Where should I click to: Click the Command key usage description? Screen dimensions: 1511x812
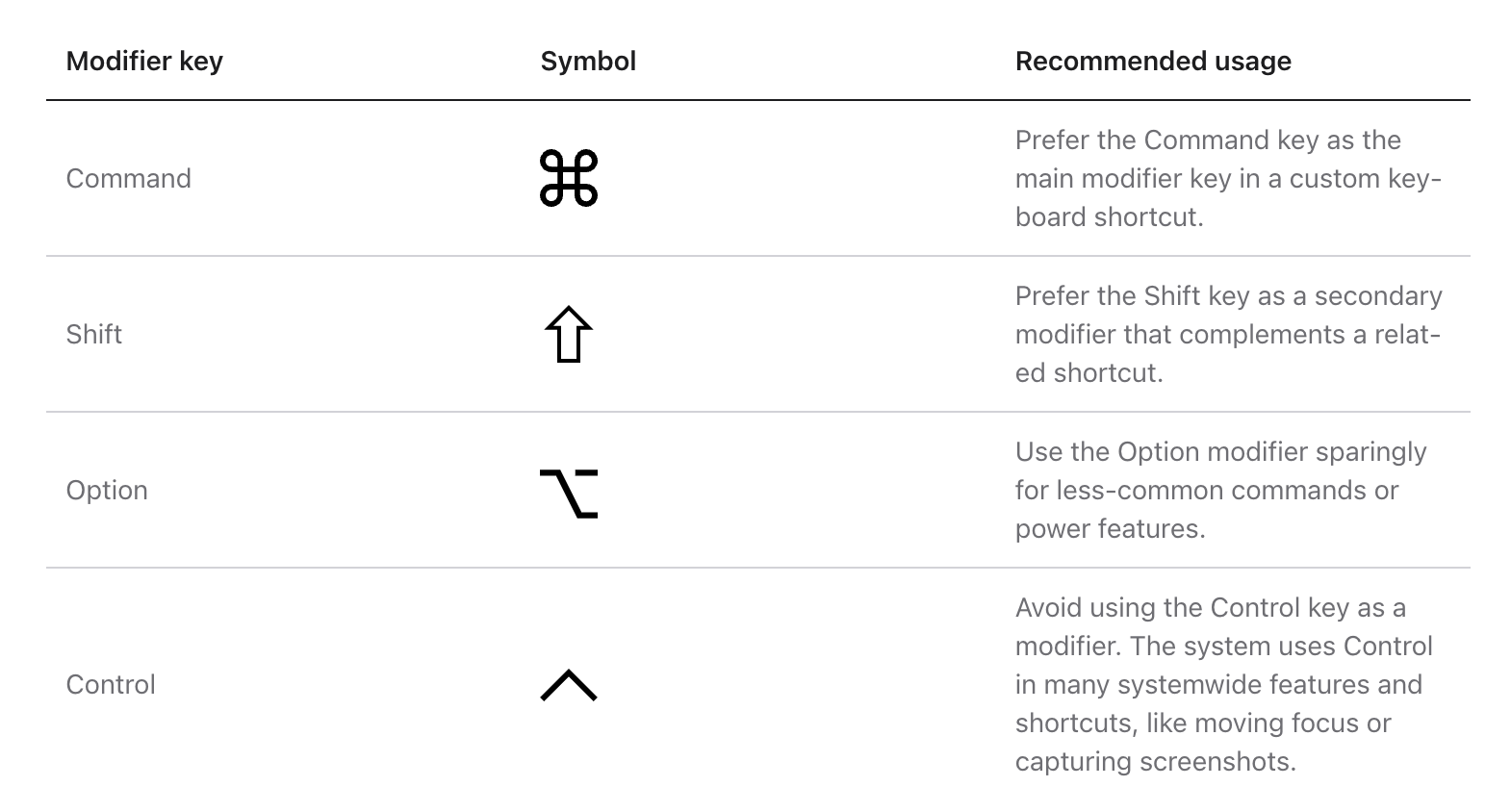pyautogui.click(x=1227, y=179)
